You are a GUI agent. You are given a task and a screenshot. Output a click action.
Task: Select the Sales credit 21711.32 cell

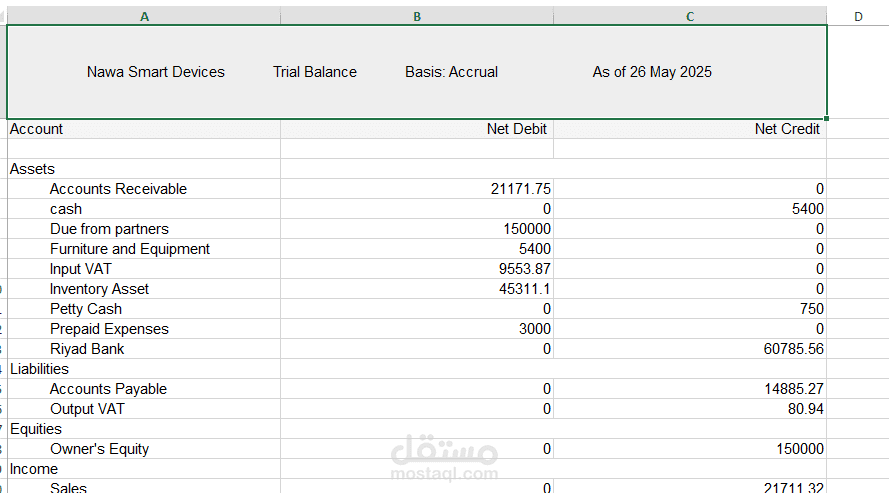pyautogui.click(x=690, y=487)
